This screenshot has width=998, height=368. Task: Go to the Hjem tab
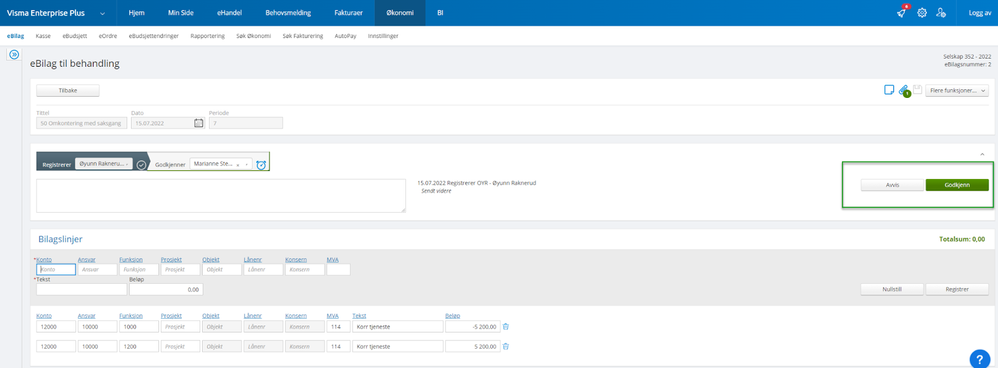(136, 13)
